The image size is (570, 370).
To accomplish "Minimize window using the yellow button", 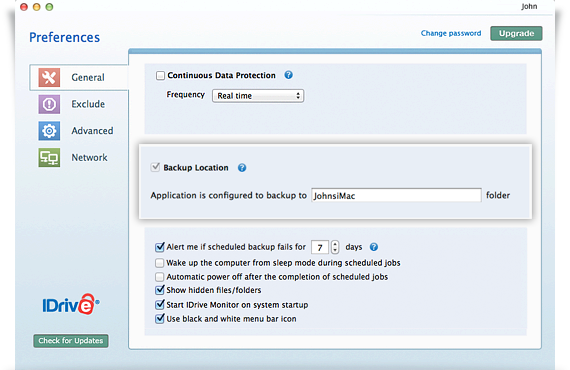I will 37,7.
